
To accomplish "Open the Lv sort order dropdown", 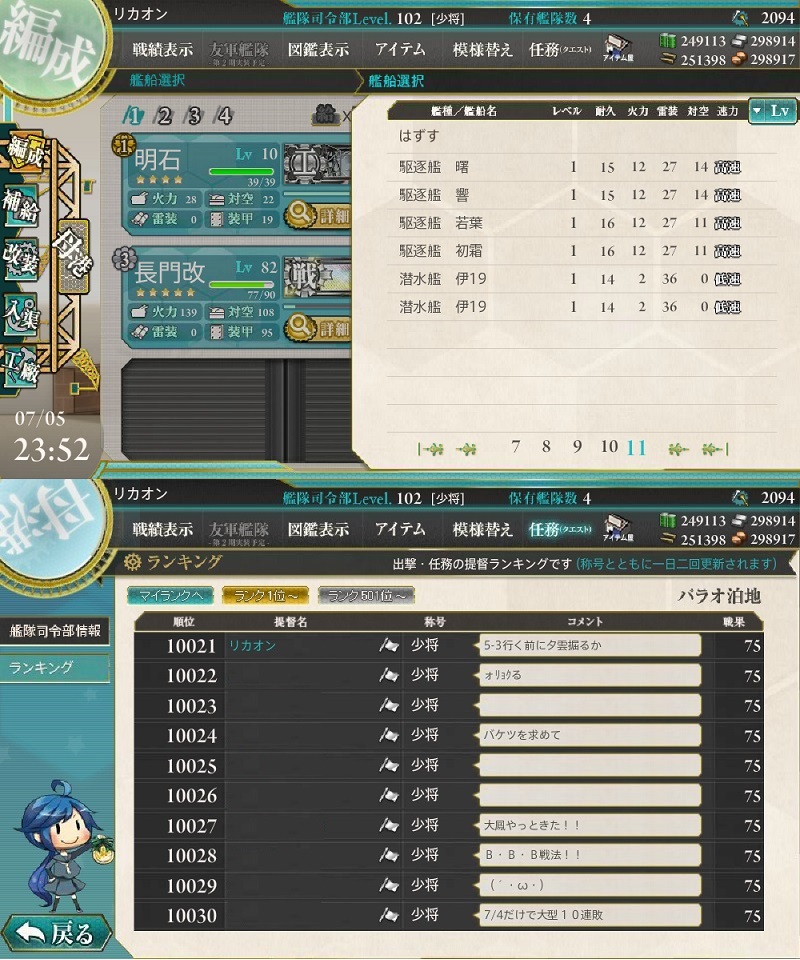I will click(x=773, y=111).
